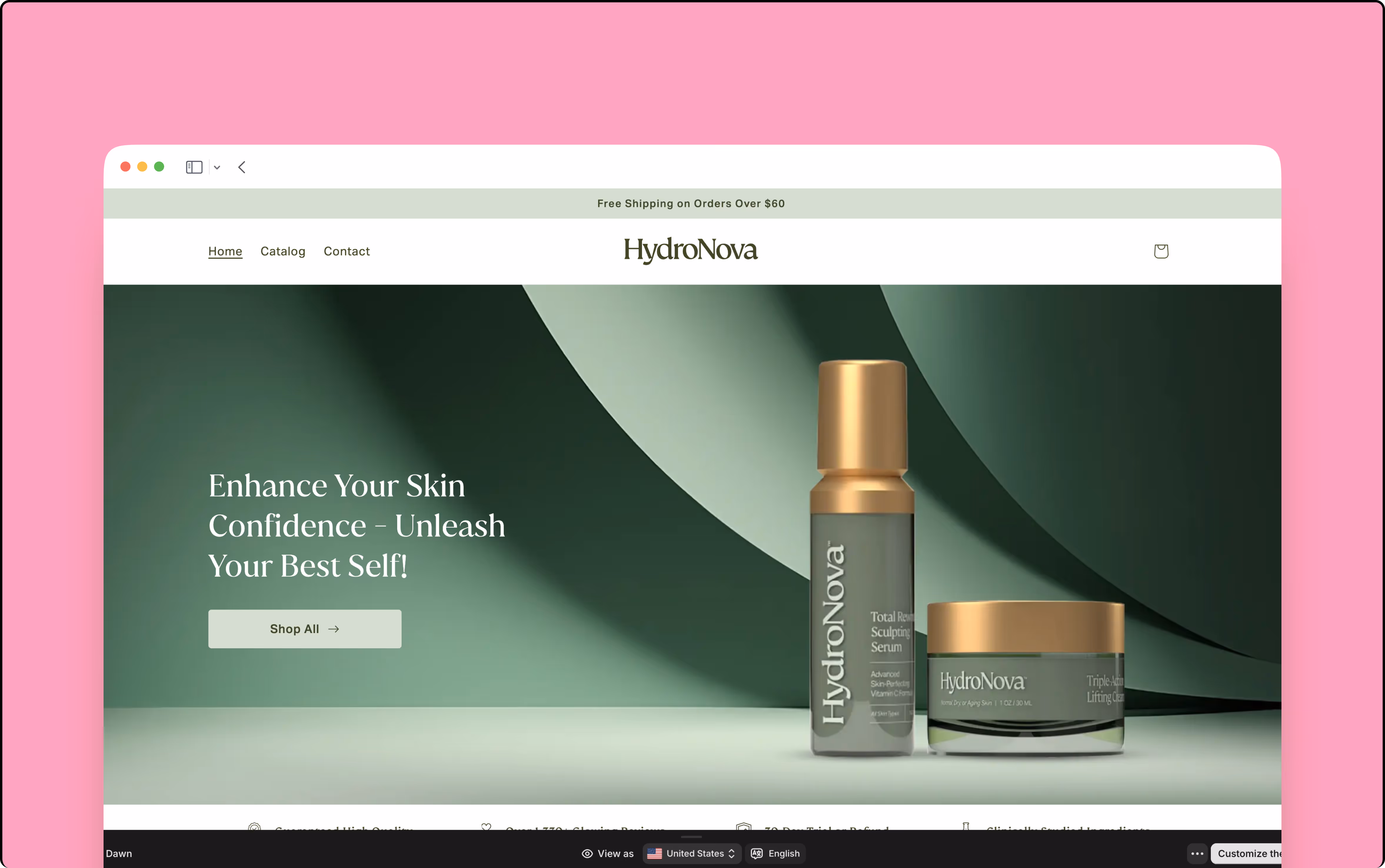Click the preview bar drag handle
Viewport: 1385px width, 868px height.
click(x=691, y=837)
